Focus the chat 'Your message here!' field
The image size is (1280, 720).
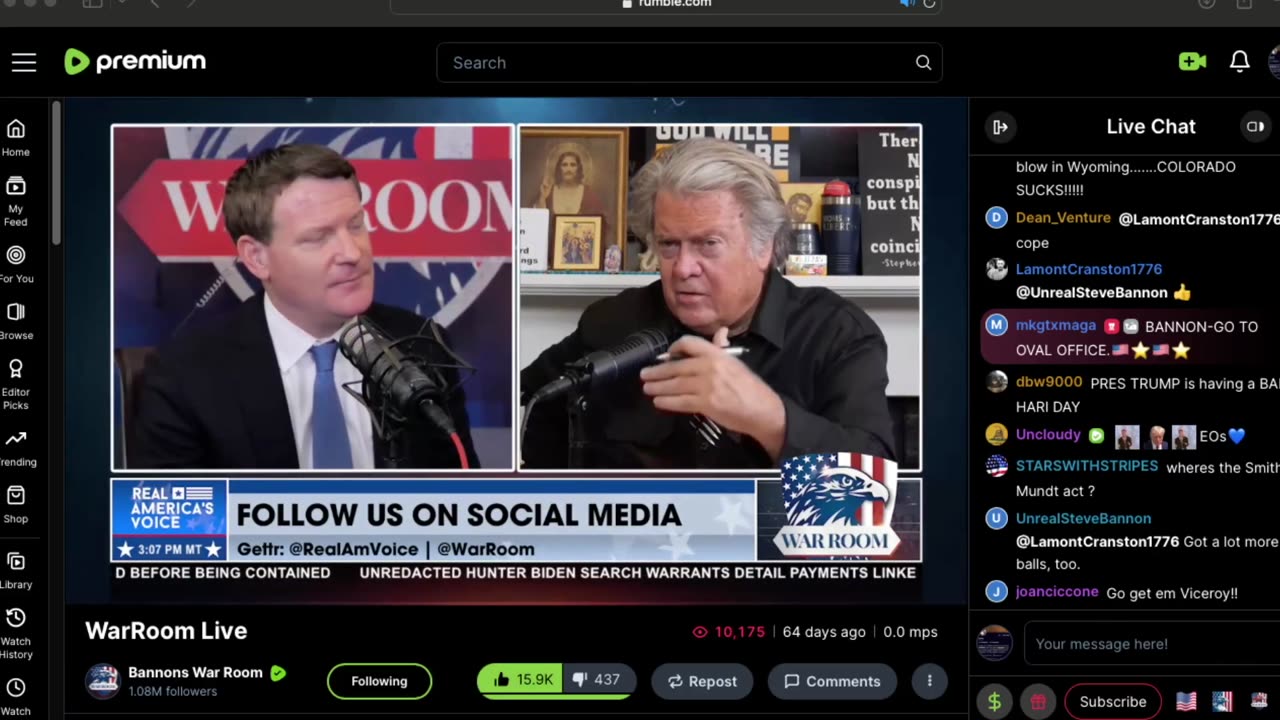(x=1152, y=644)
